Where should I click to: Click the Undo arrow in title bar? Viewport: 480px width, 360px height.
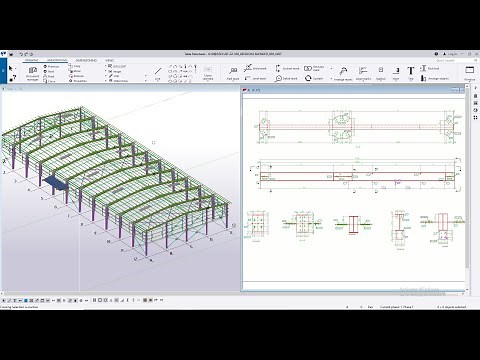pos(21,54)
